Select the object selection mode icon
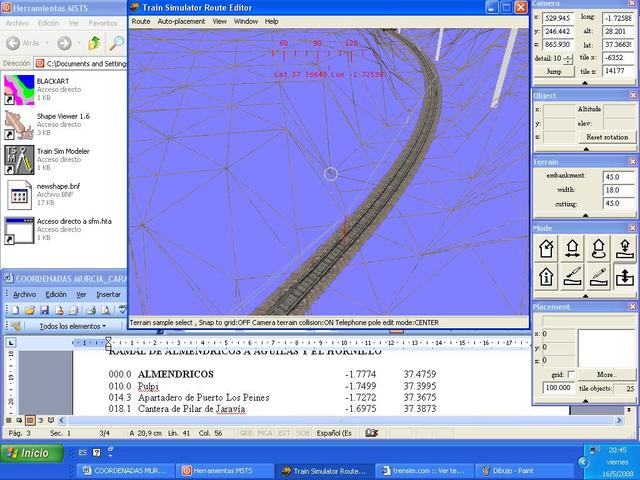Image resolution: width=640 pixels, height=480 pixels. pos(547,249)
